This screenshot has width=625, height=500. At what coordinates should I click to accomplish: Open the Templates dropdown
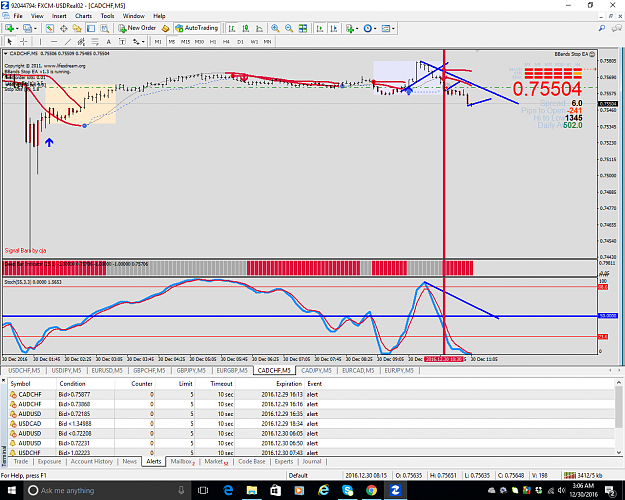point(388,28)
